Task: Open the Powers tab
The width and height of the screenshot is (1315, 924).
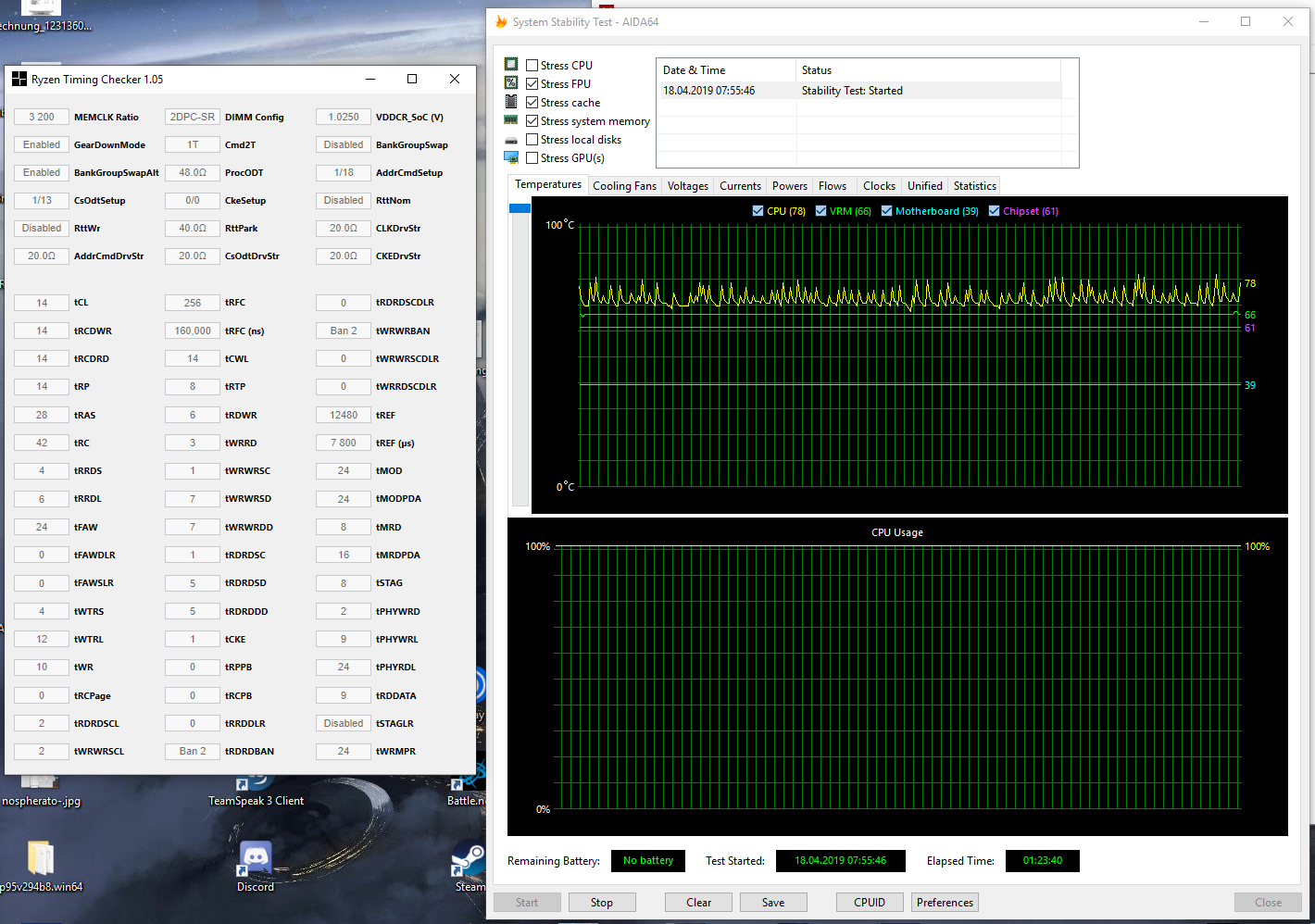Action: click(x=790, y=186)
